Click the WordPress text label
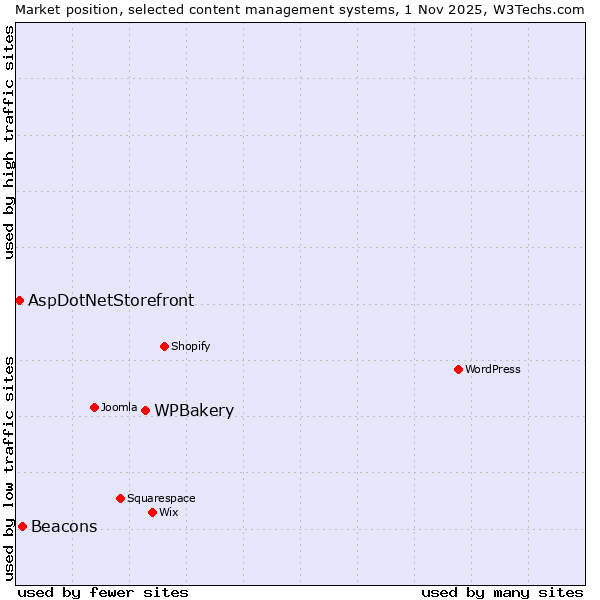This screenshot has height=600, width=600. (x=493, y=369)
